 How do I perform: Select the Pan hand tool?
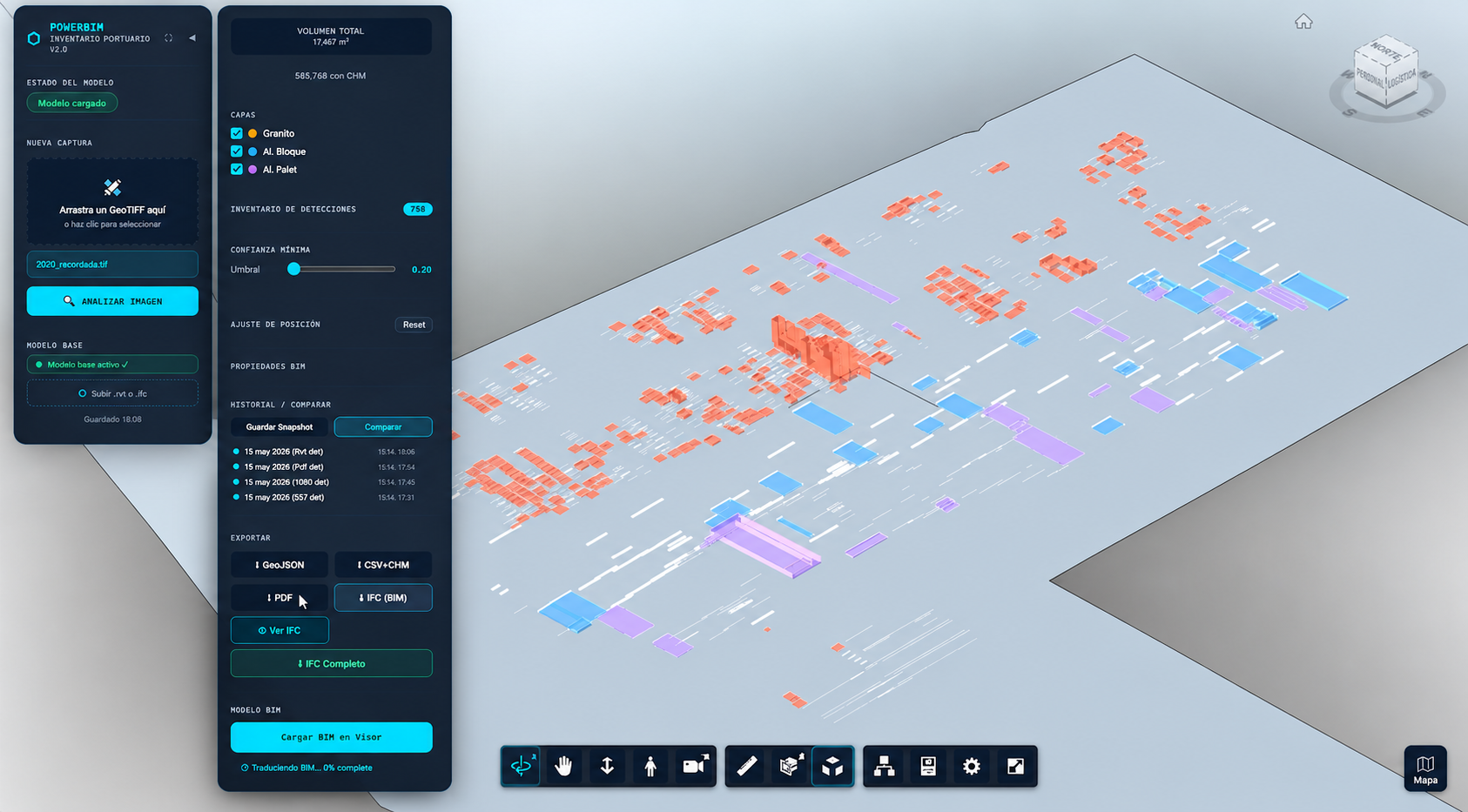coord(563,766)
